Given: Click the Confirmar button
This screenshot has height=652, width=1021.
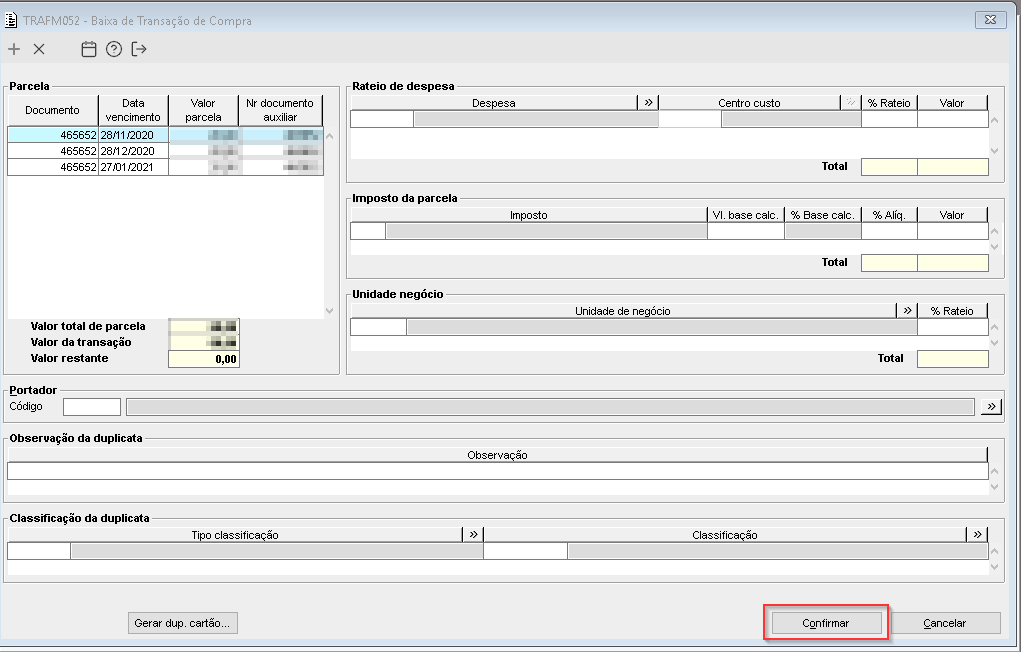Looking at the screenshot, I should (825, 623).
